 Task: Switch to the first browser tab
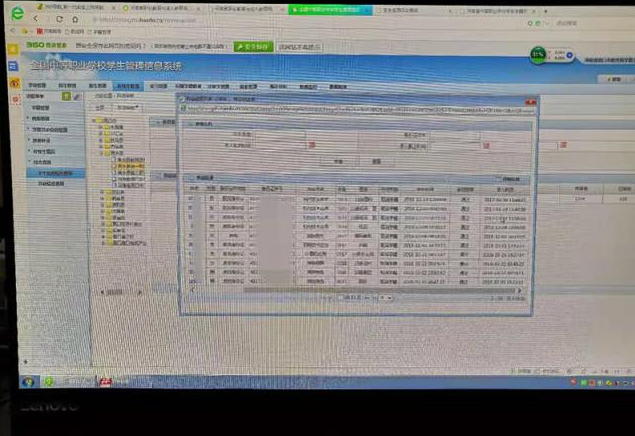click(76, 8)
